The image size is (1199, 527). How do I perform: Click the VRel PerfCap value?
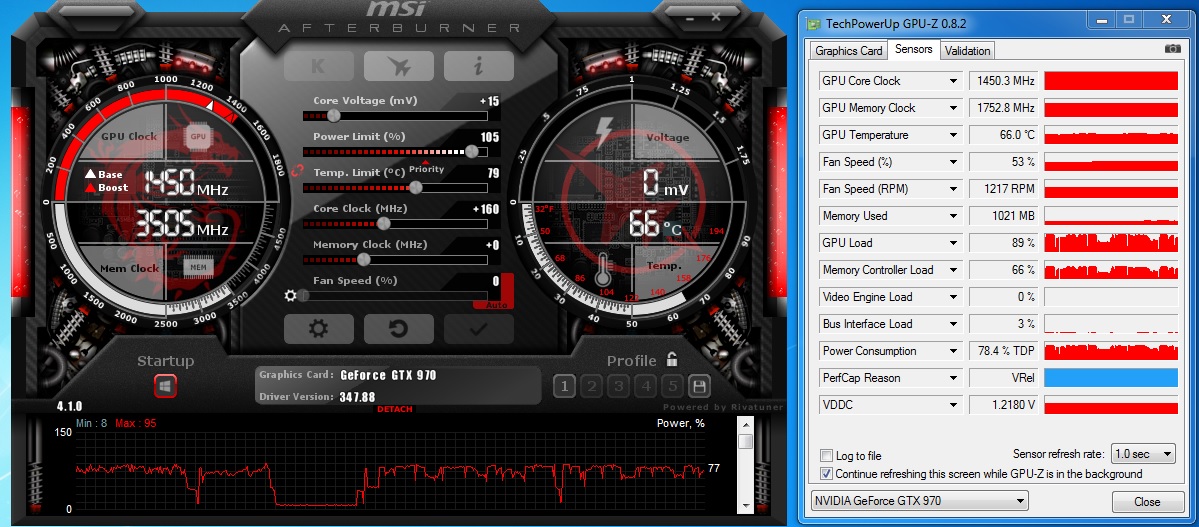1003,378
